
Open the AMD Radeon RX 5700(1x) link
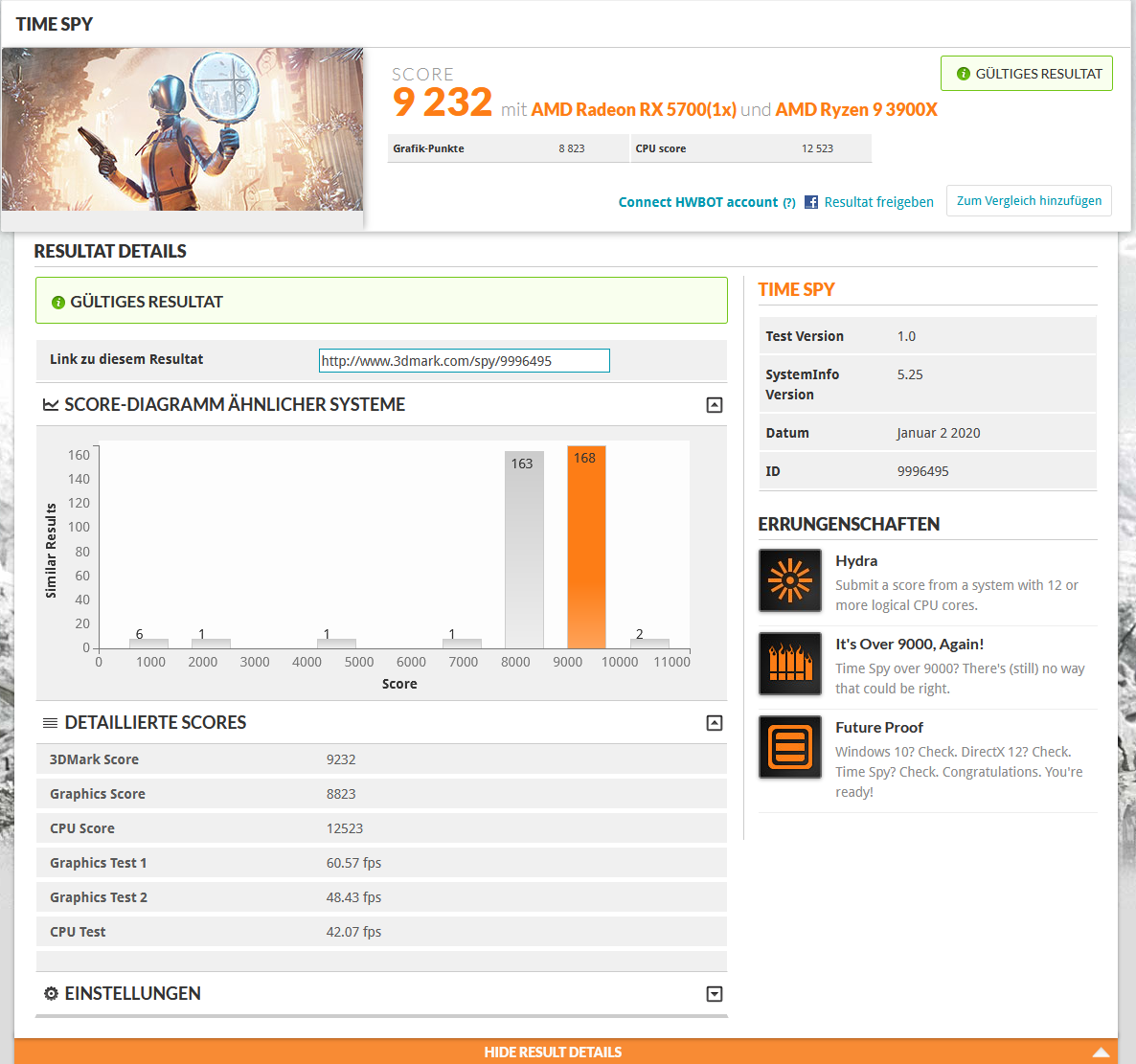[x=634, y=109]
